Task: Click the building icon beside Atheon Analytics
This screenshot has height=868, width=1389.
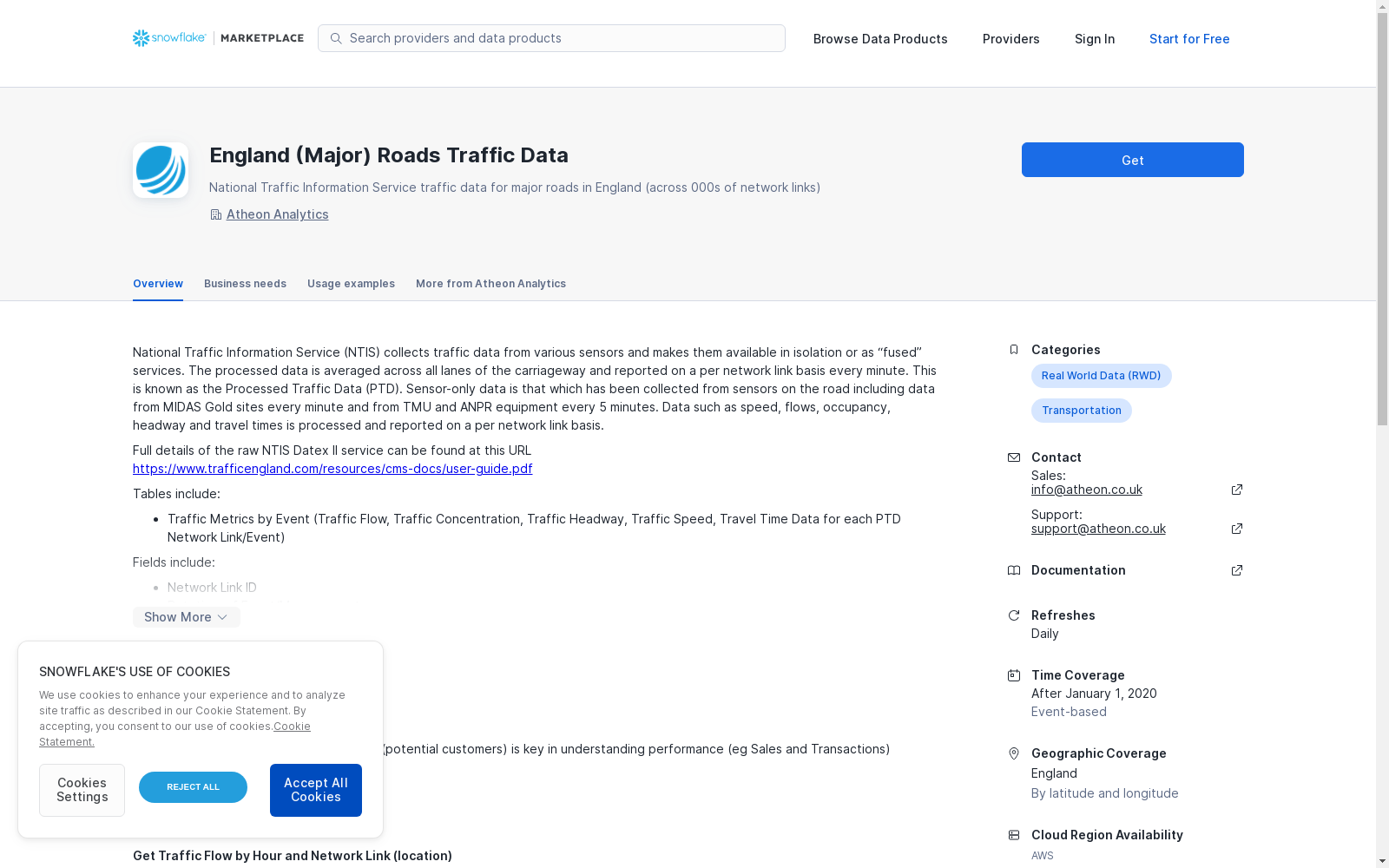Action: pyautogui.click(x=215, y=214)
